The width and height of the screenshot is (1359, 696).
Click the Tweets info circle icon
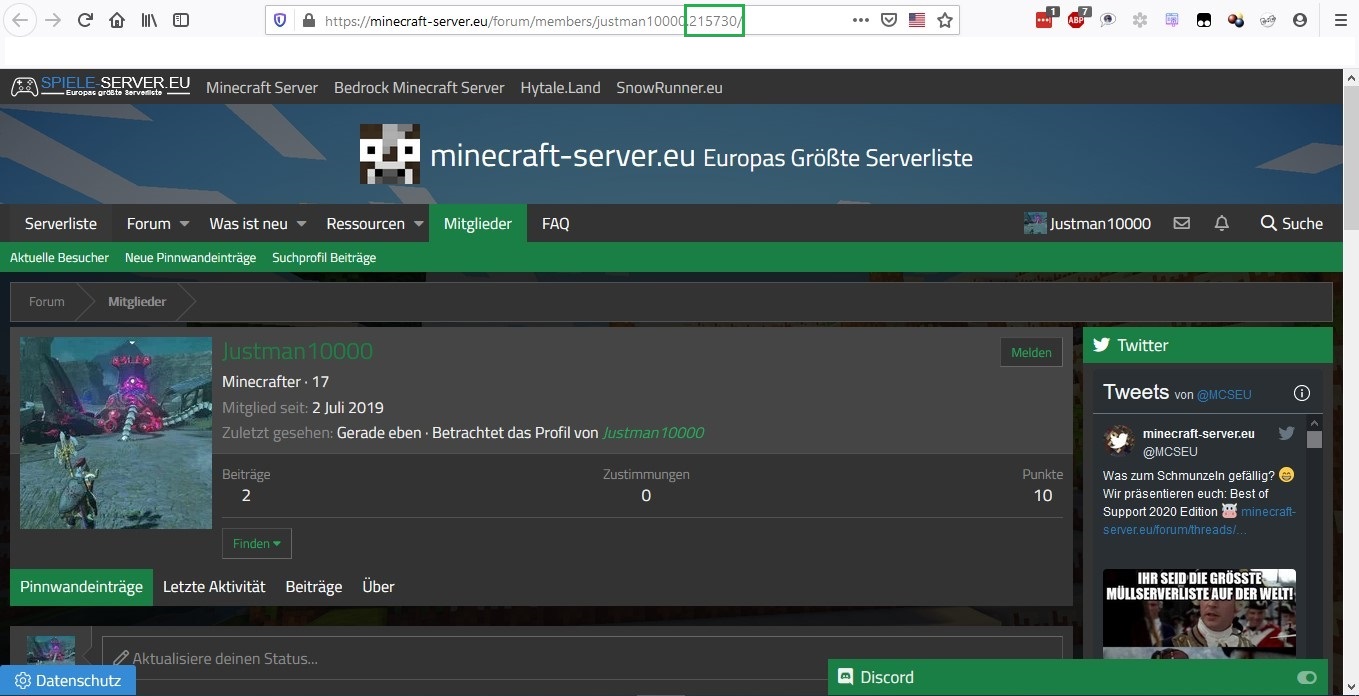(x=1302, y=393)
